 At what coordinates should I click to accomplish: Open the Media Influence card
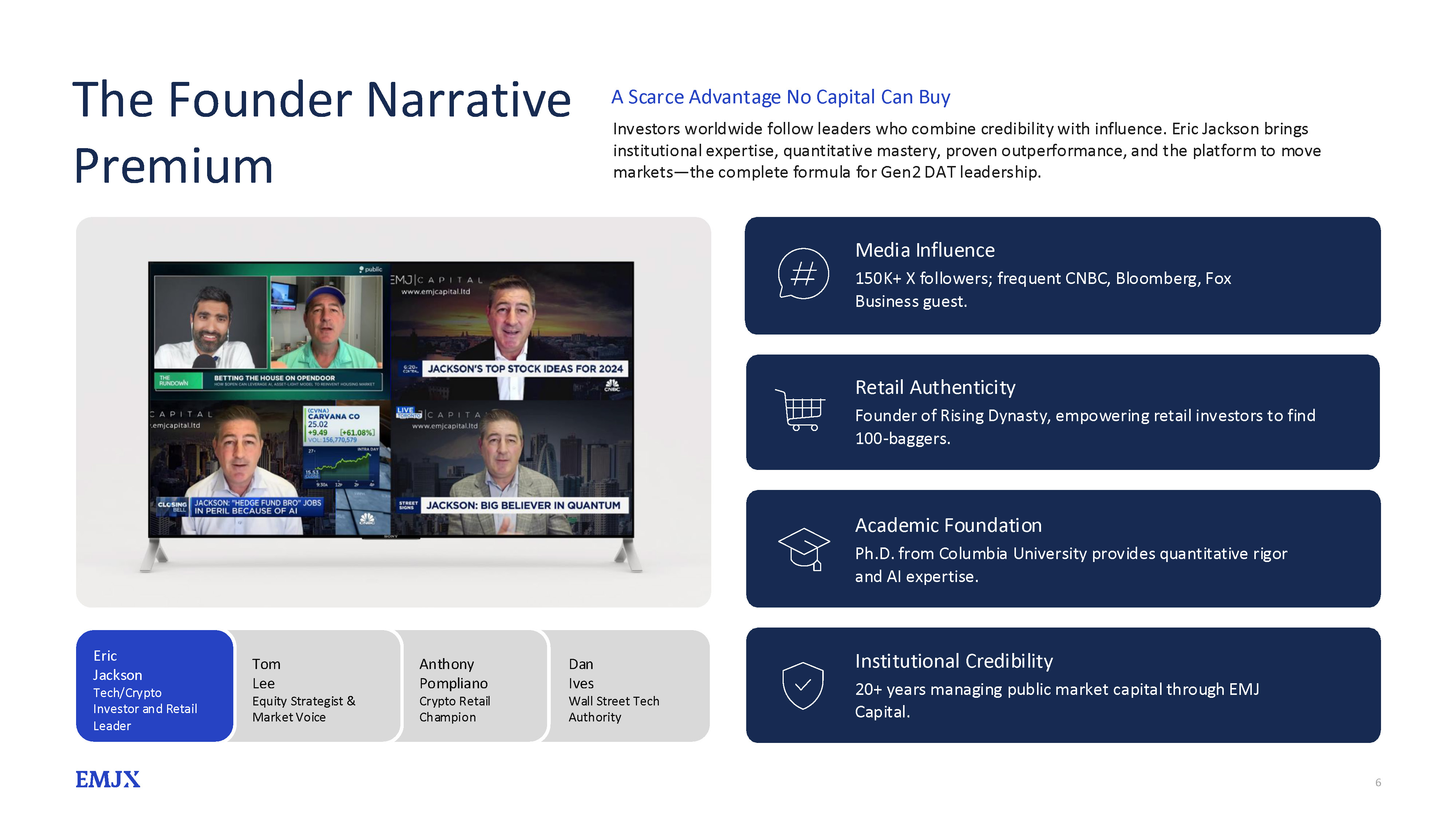(x=1063, y=276)
